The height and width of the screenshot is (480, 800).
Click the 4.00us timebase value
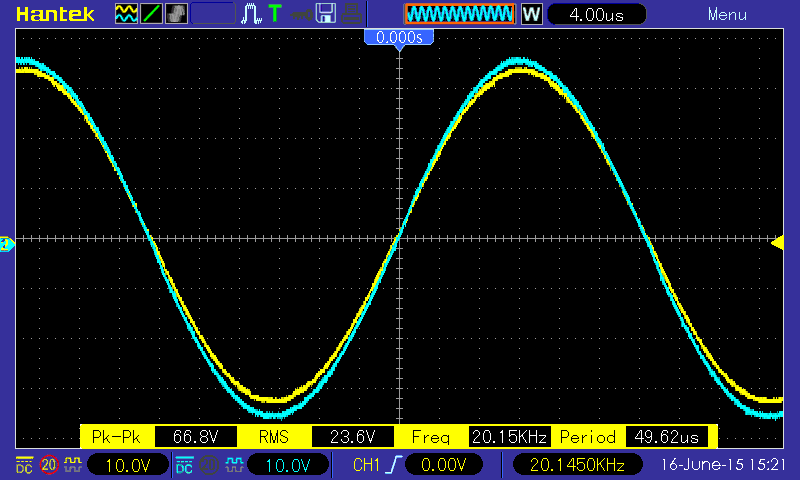(x=596, y=14)
